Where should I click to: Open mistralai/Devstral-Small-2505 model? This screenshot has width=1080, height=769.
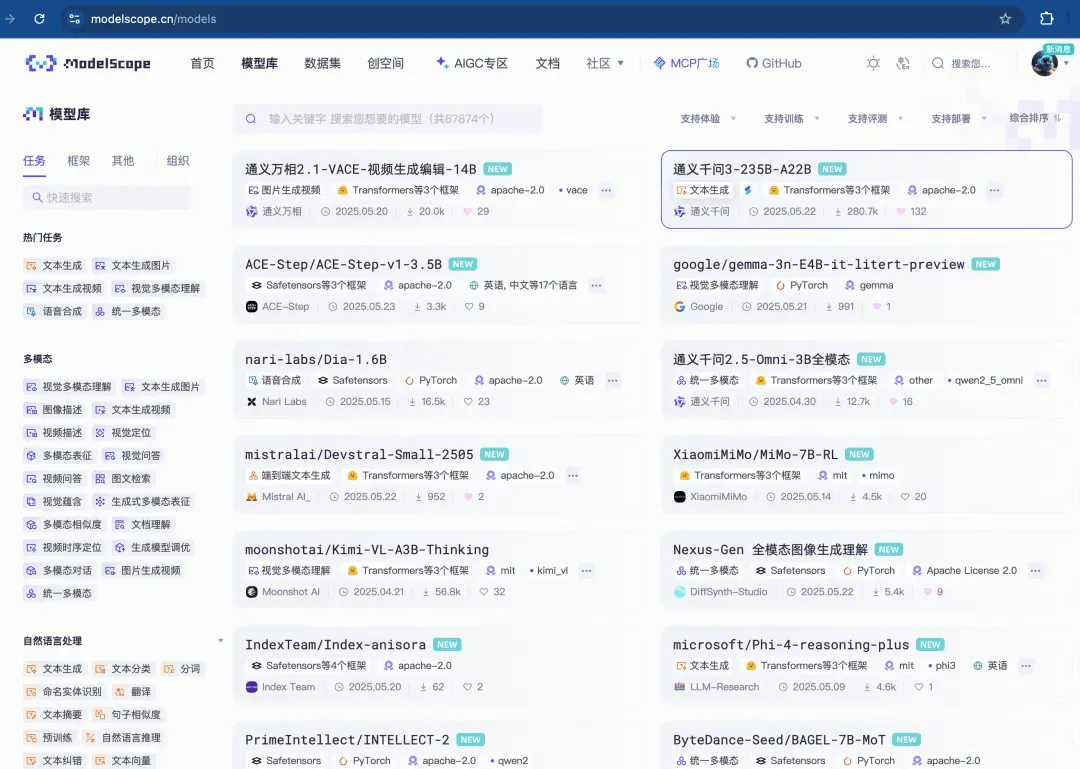pyautogui.click(x=360, y=454)
